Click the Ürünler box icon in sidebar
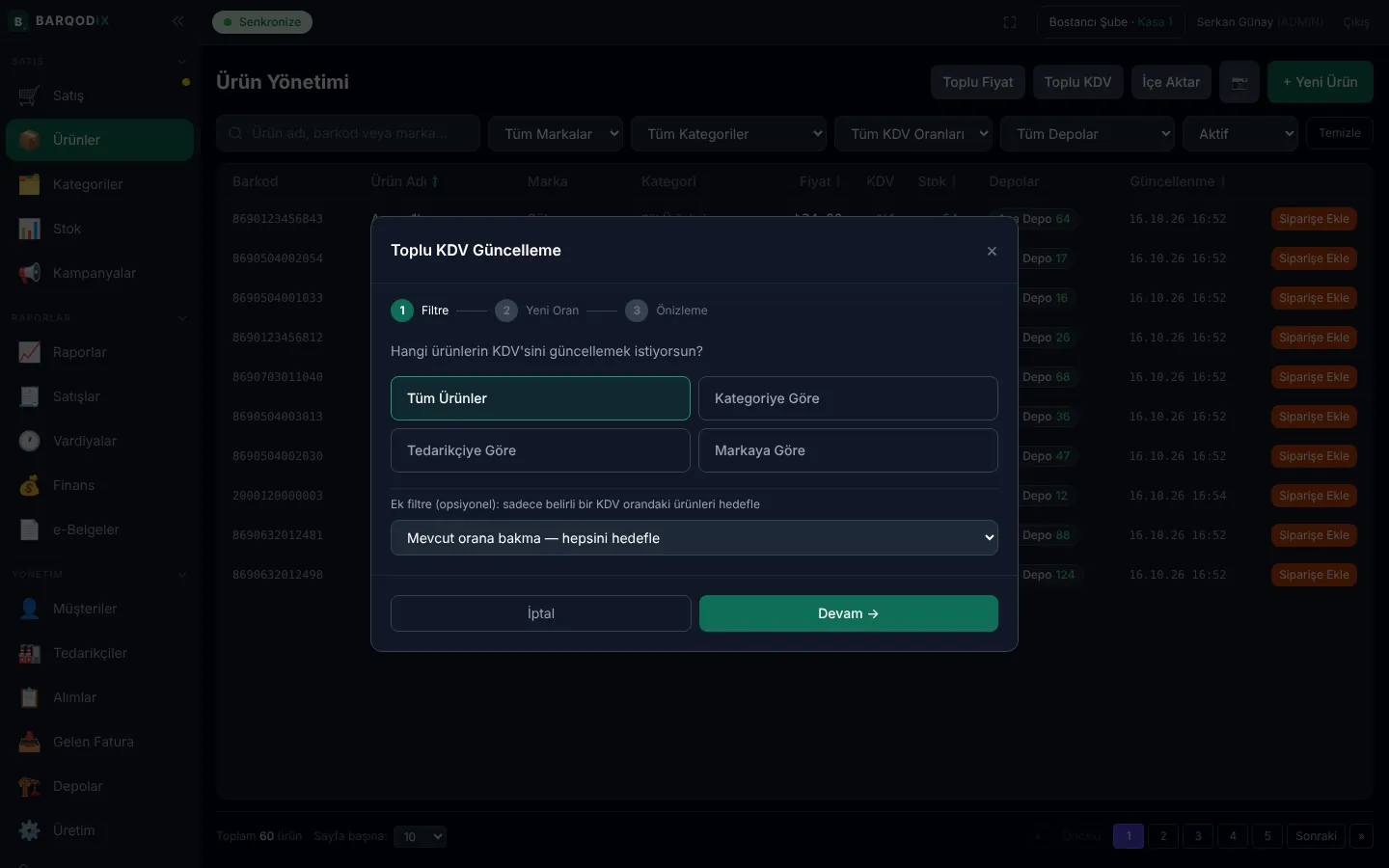This screenshot has width=1389, height=868. (30, 140)
